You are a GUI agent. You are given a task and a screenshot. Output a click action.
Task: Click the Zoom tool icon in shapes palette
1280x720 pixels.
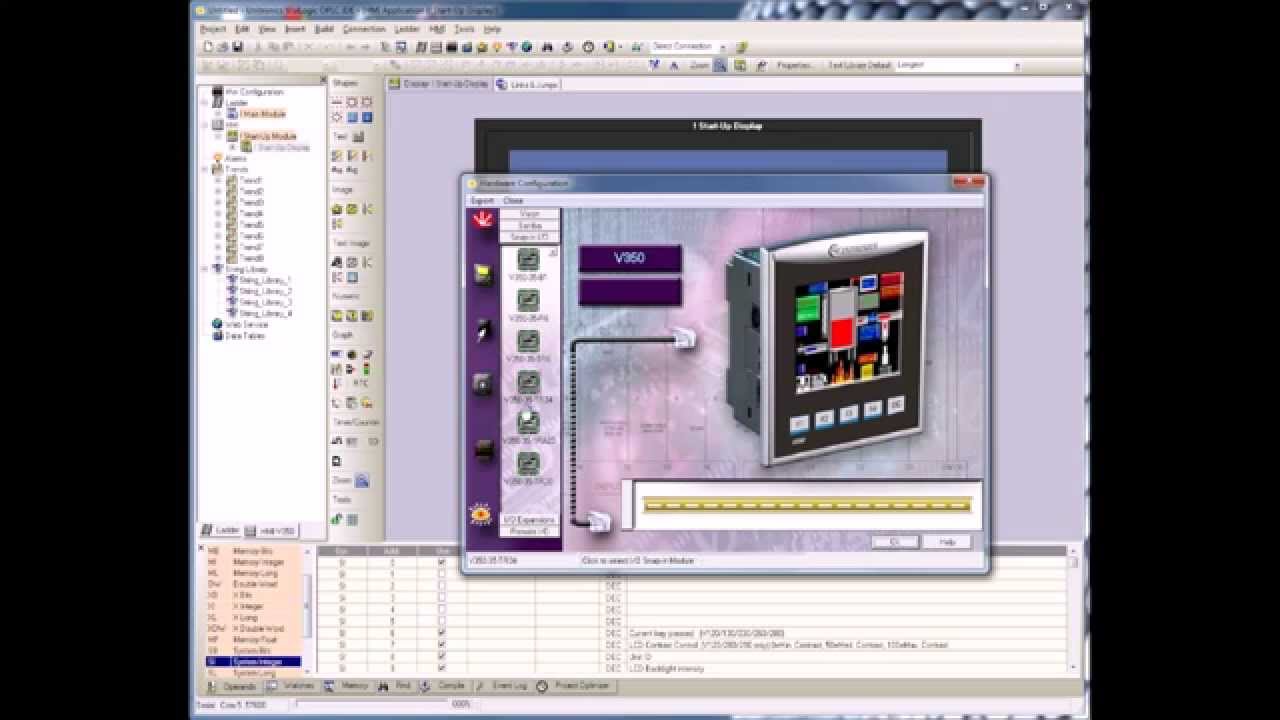[x=362, y=481]
